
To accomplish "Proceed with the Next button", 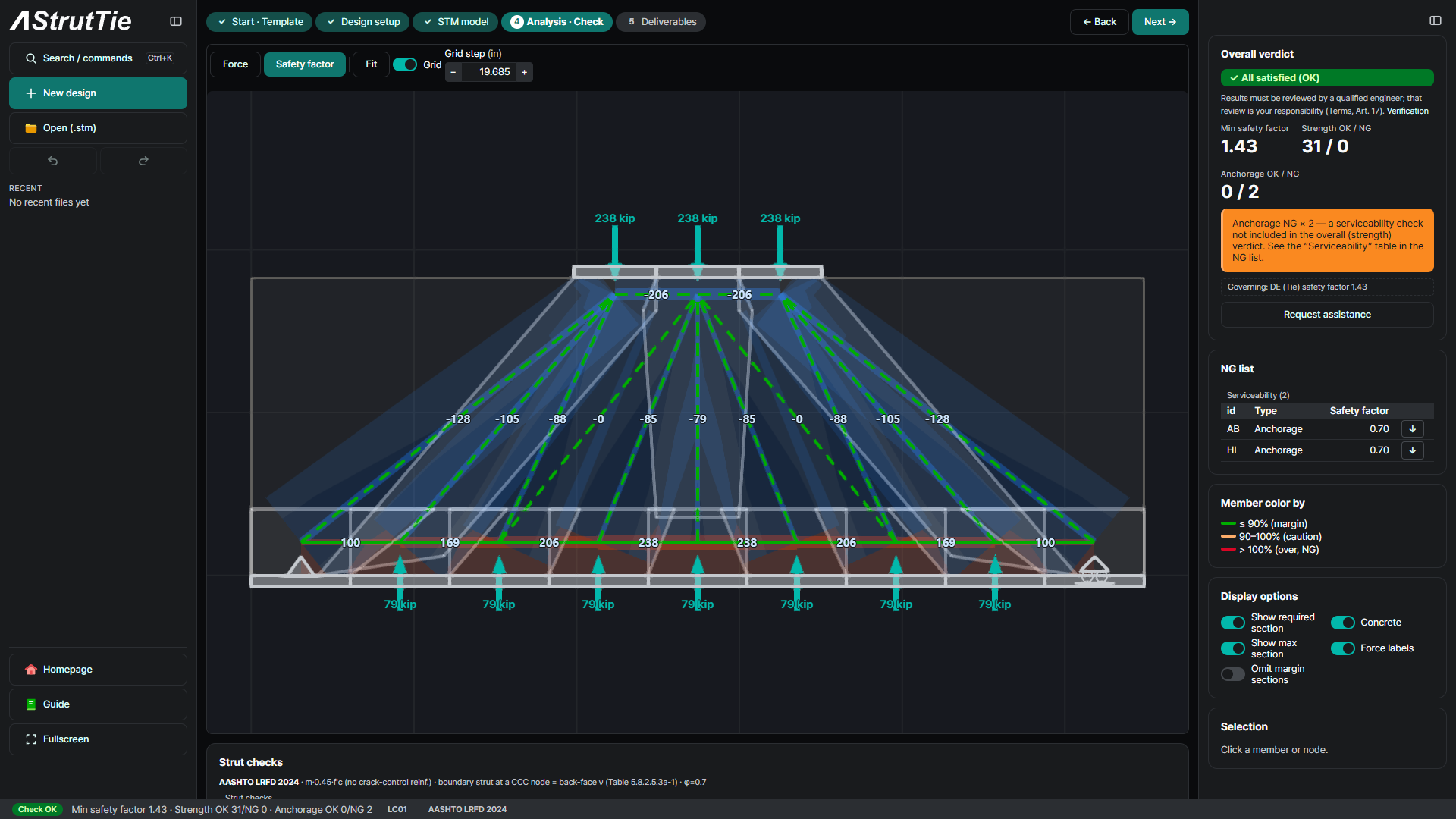I will 1159,22.
